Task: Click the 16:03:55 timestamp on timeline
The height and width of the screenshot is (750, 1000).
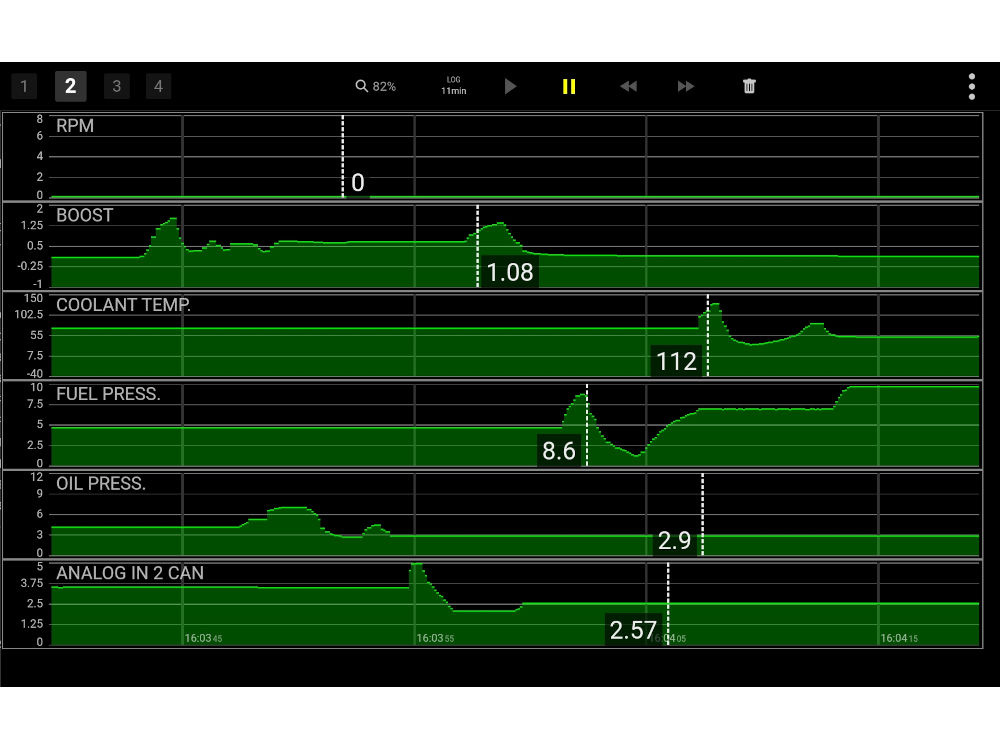Action: (435, 638)
